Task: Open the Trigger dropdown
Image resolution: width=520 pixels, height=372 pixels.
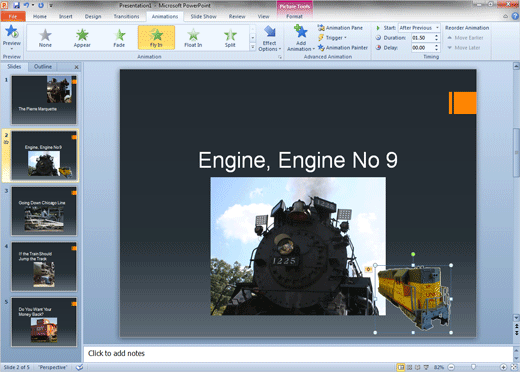Action: [x=332, y=38]
